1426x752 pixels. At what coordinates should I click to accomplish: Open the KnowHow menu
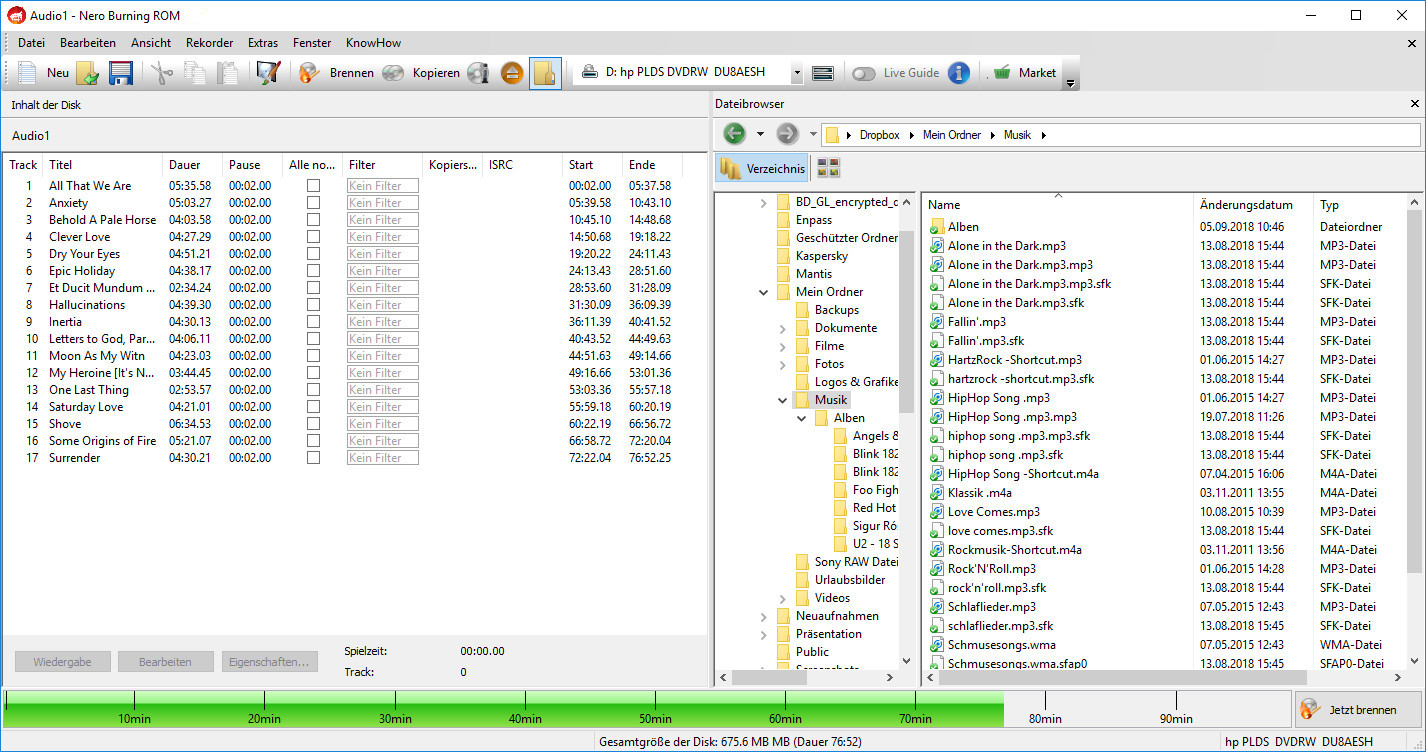click(x=373, y=43)
